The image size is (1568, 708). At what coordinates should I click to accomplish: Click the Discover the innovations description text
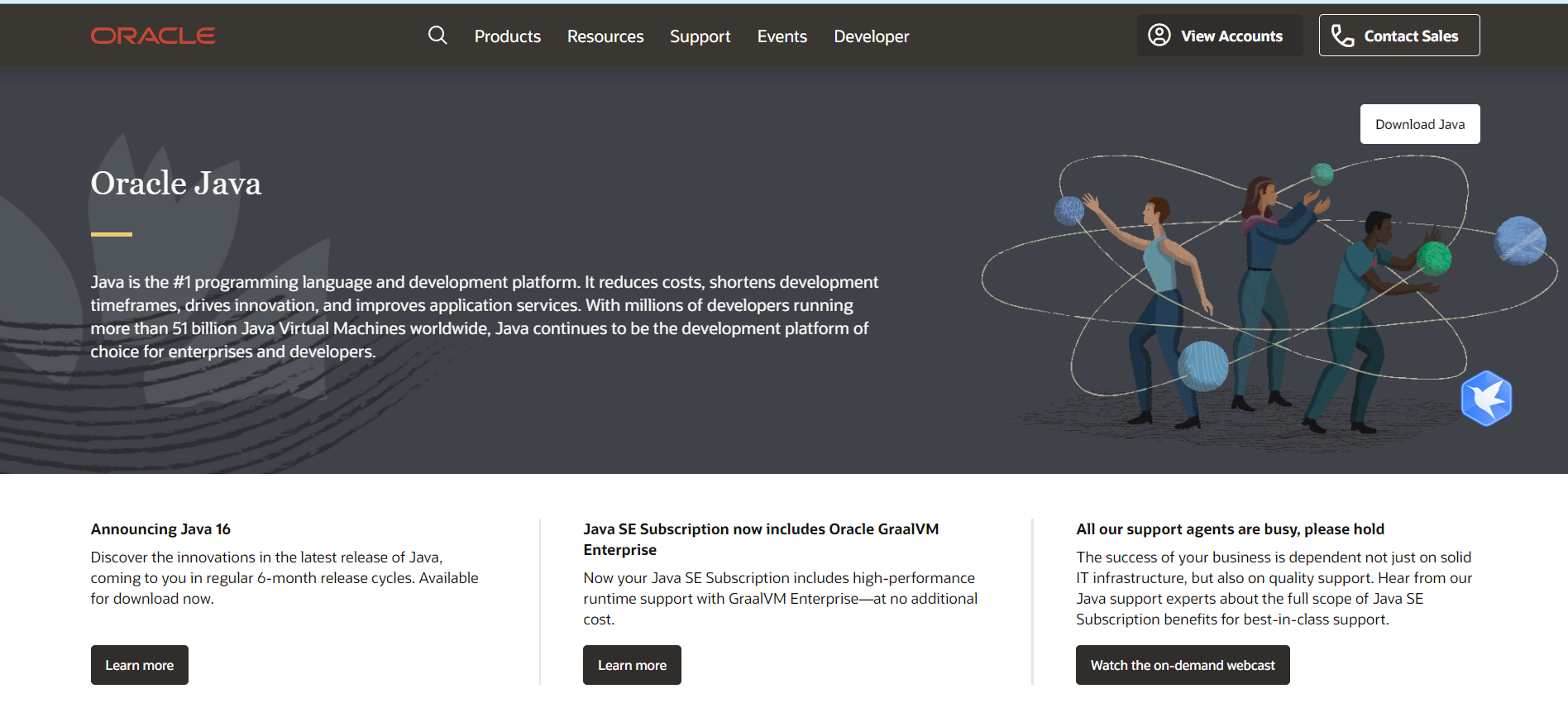coord(284,577)
